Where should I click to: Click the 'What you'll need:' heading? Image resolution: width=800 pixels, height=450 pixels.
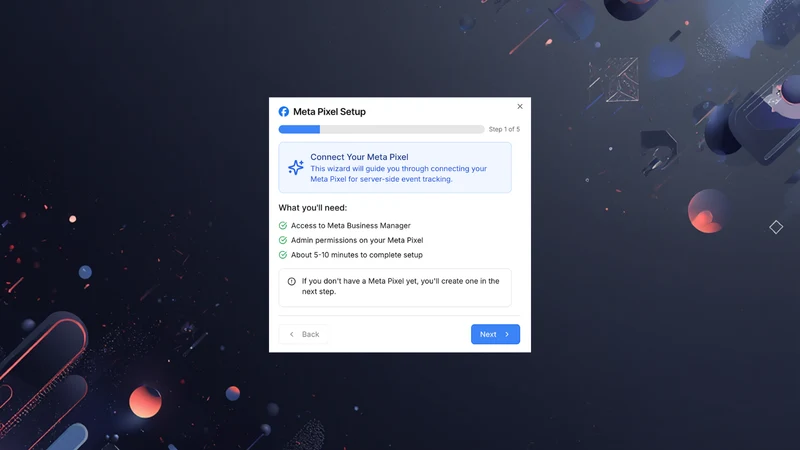tap(313, 208)
